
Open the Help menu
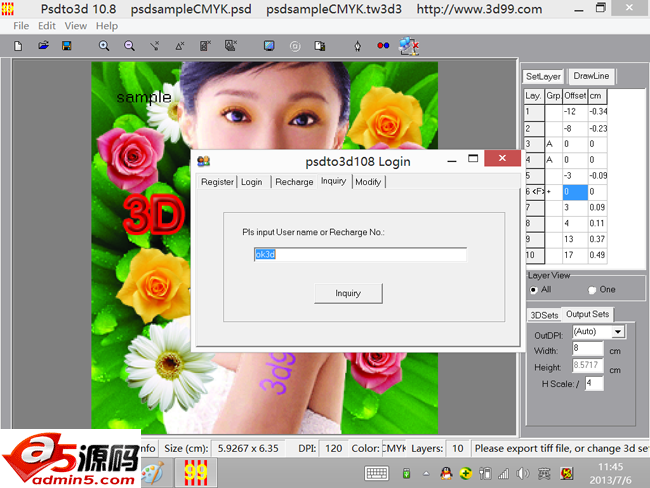click(106, 26)
